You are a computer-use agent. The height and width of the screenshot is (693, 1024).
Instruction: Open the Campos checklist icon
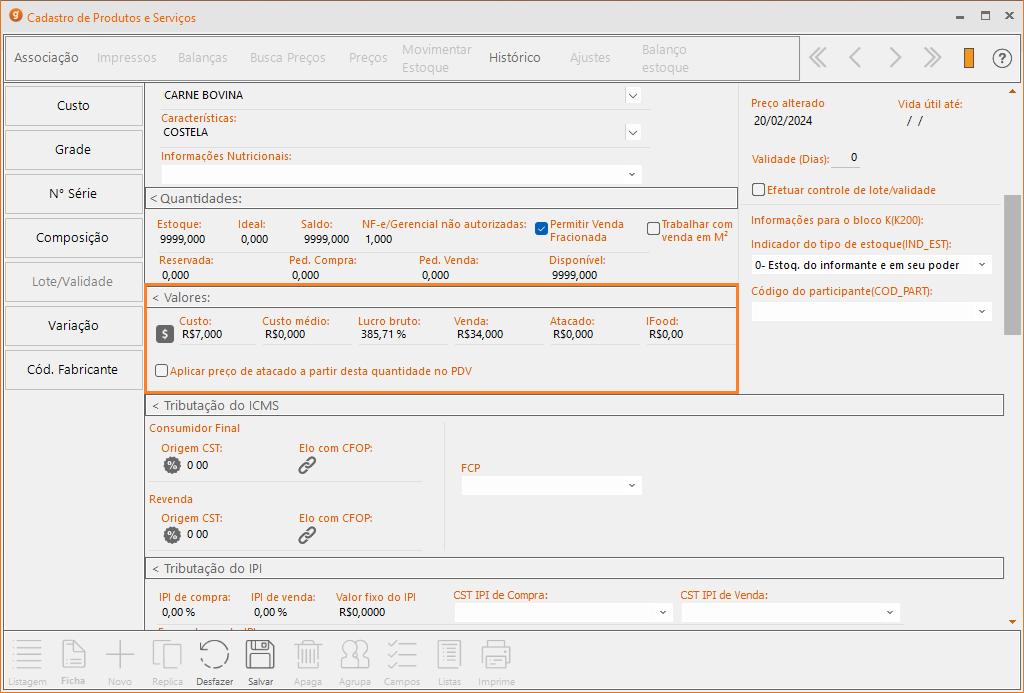(402, 662)
